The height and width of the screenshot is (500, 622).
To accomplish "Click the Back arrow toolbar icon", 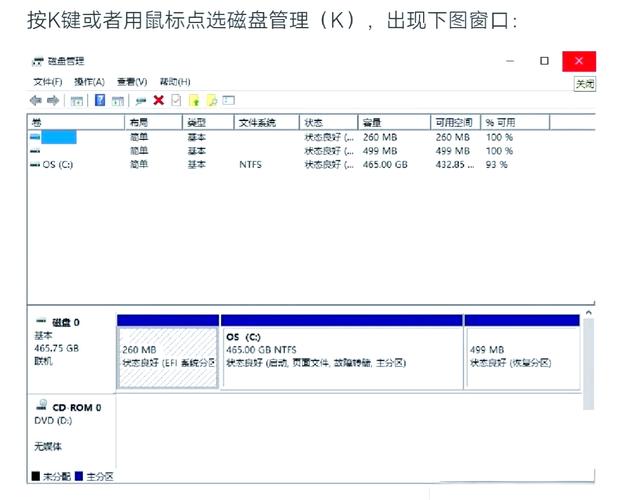I will (x=36, y=101).
